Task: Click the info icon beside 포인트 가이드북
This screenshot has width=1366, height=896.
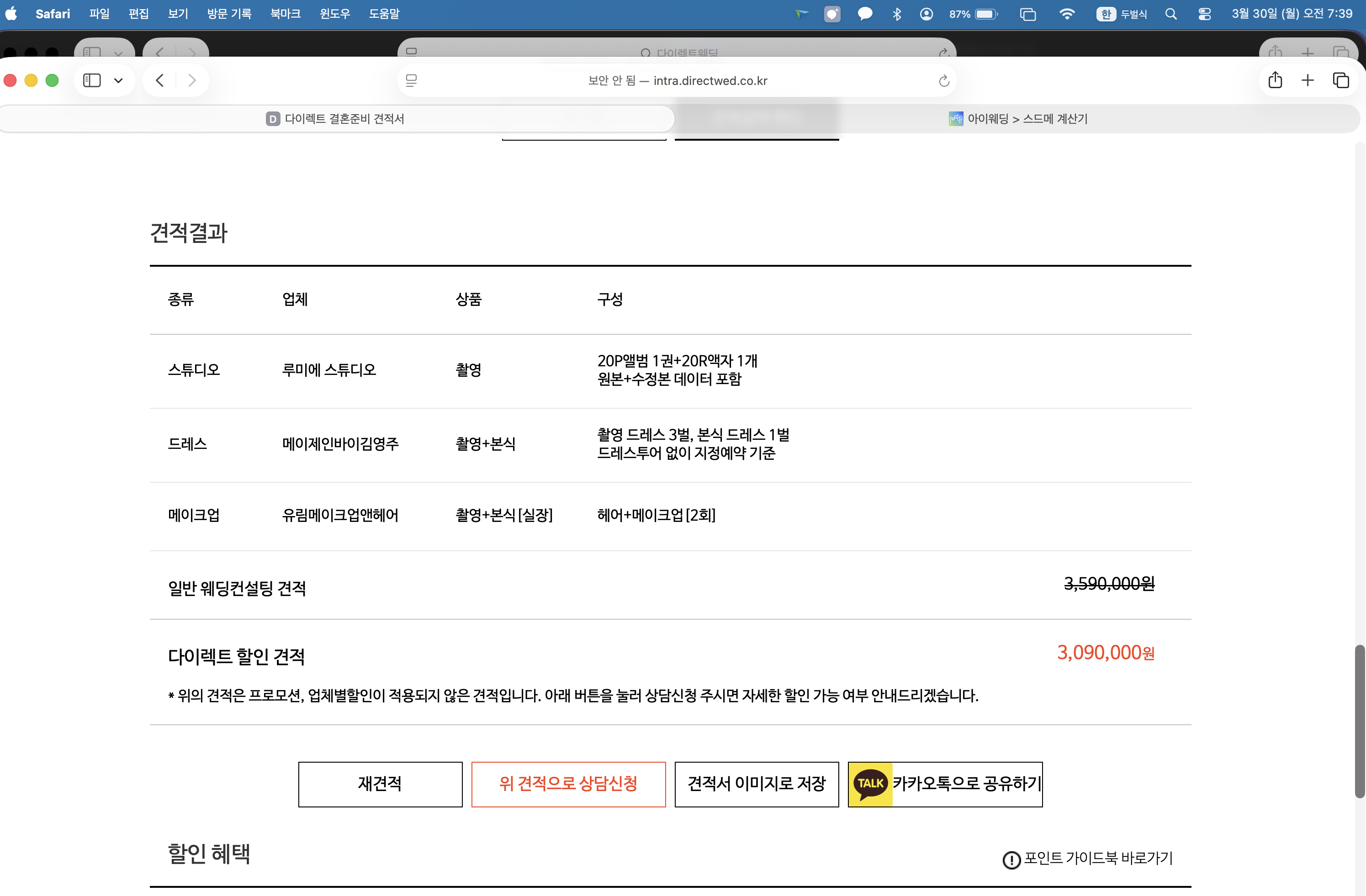Action: tap(1011, 860)
